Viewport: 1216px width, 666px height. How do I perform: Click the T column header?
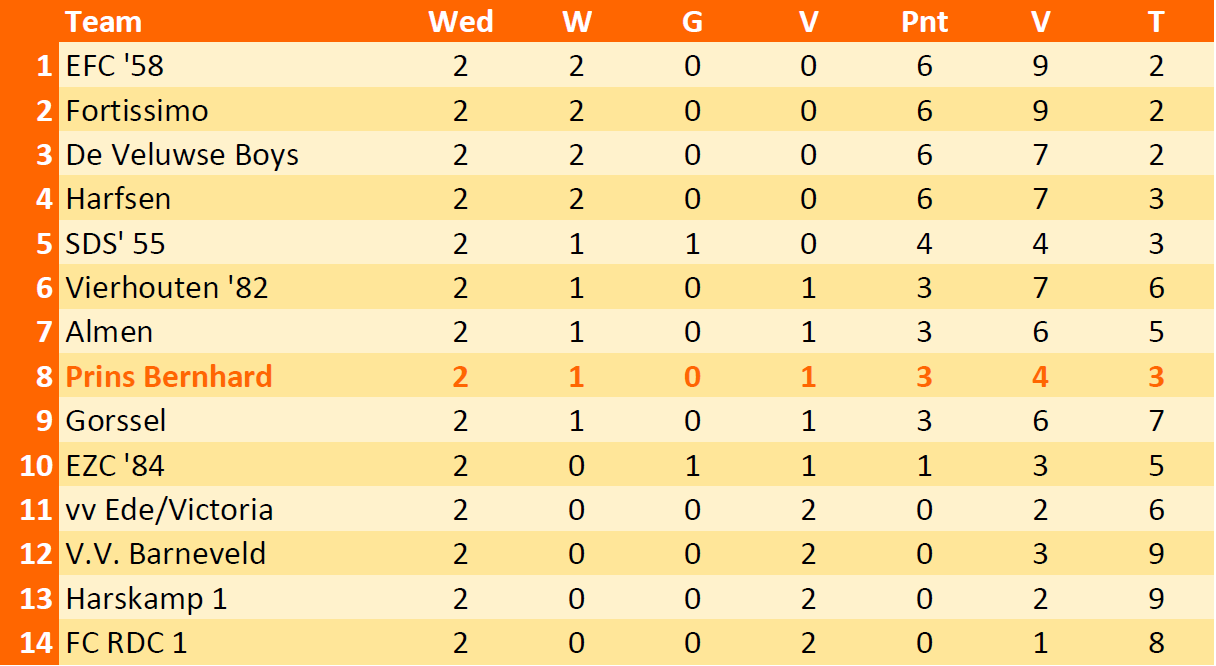(x=1156, y=22)
